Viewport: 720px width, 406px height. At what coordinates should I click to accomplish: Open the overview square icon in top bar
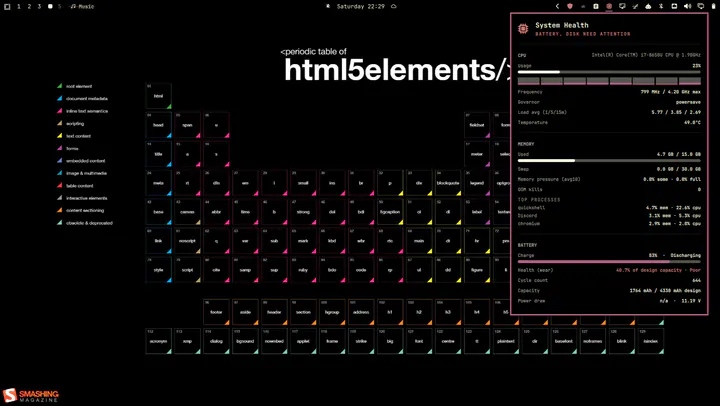coord(7,6)
